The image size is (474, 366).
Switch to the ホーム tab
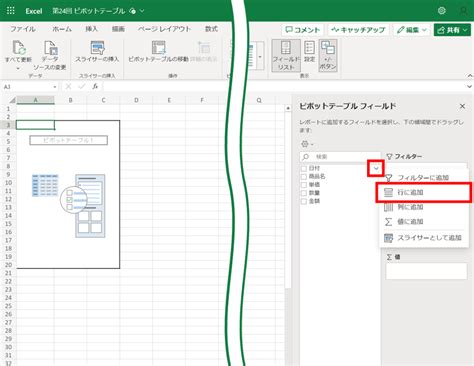tap(62, 29)
